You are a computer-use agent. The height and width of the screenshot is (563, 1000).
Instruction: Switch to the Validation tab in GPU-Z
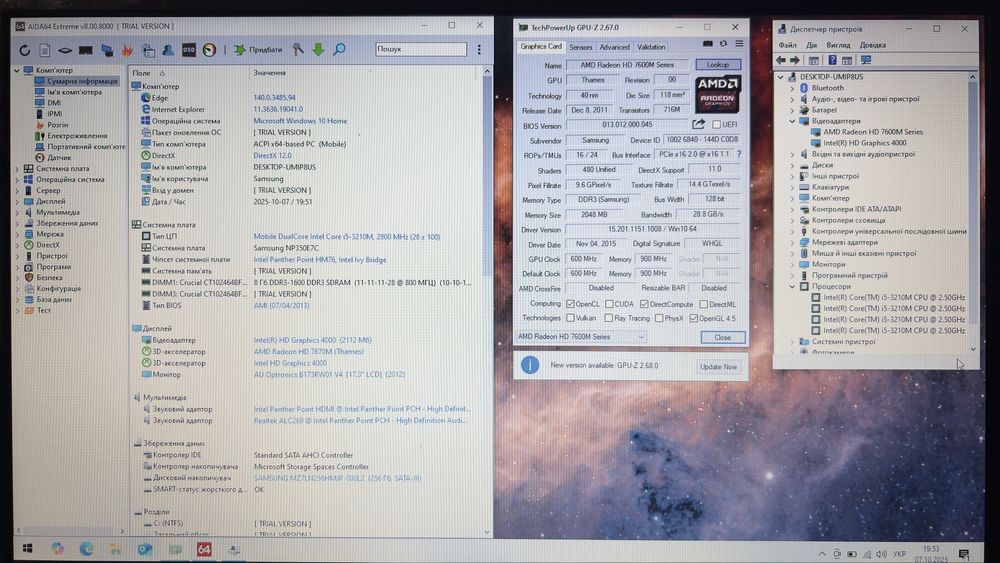[x=651, y=47]
